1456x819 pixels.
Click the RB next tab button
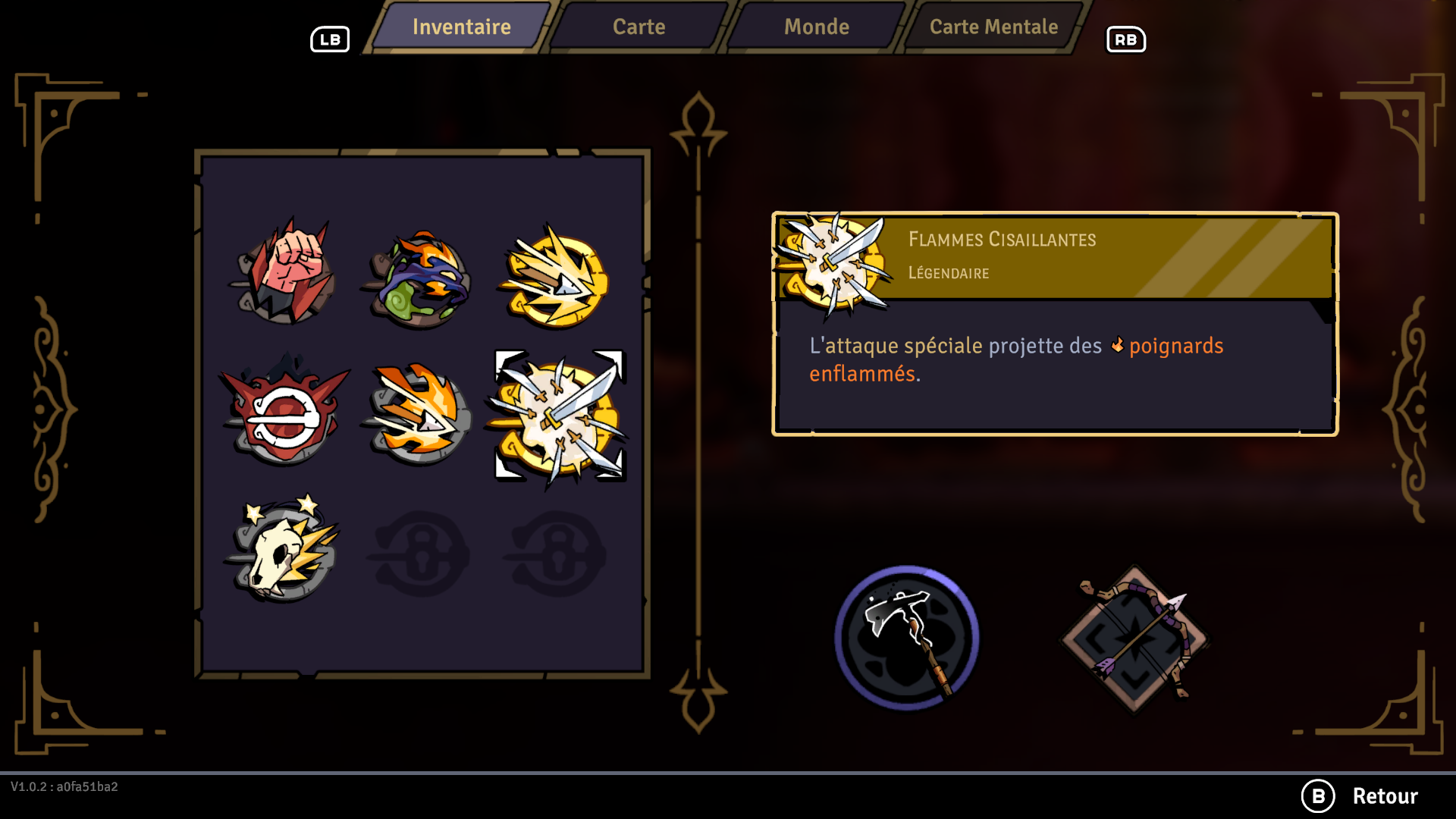pos(1125,39)
